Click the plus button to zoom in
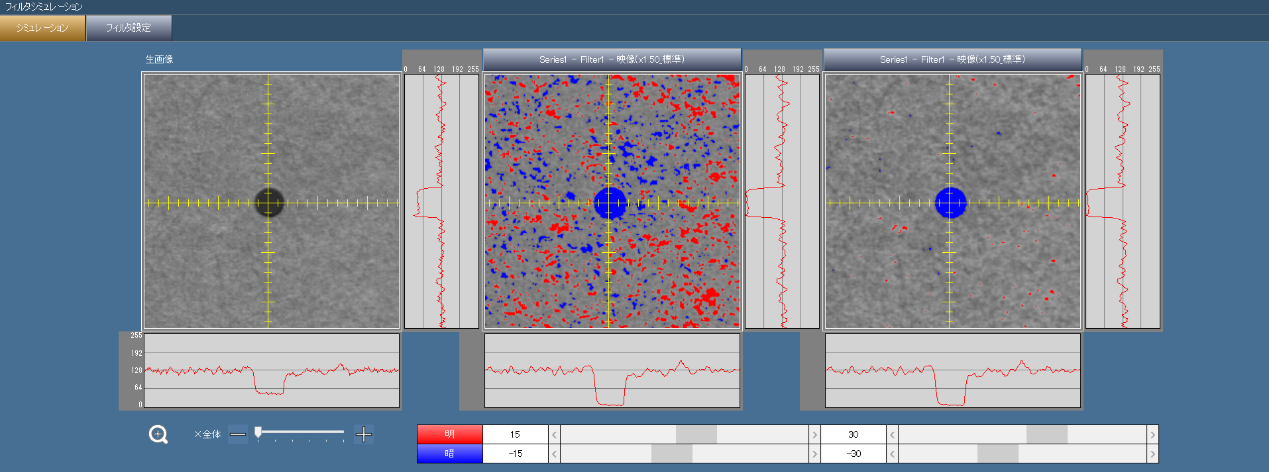This screenshot has width=1269, height=472. click(x=364, y=434)
